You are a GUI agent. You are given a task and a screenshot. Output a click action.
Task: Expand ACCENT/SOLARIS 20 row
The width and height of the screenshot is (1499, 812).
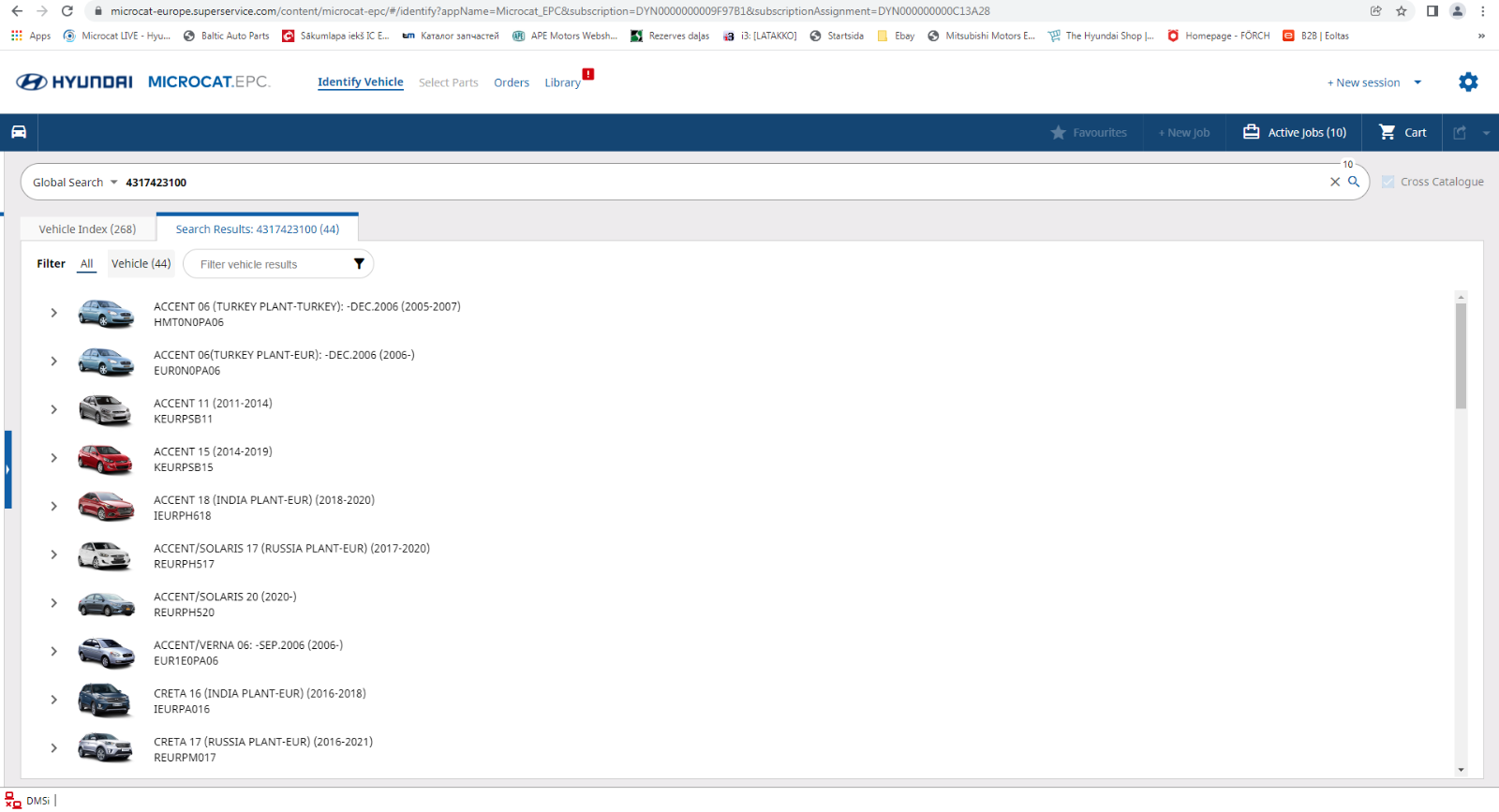pyautogui.click(x=53, y=603)
